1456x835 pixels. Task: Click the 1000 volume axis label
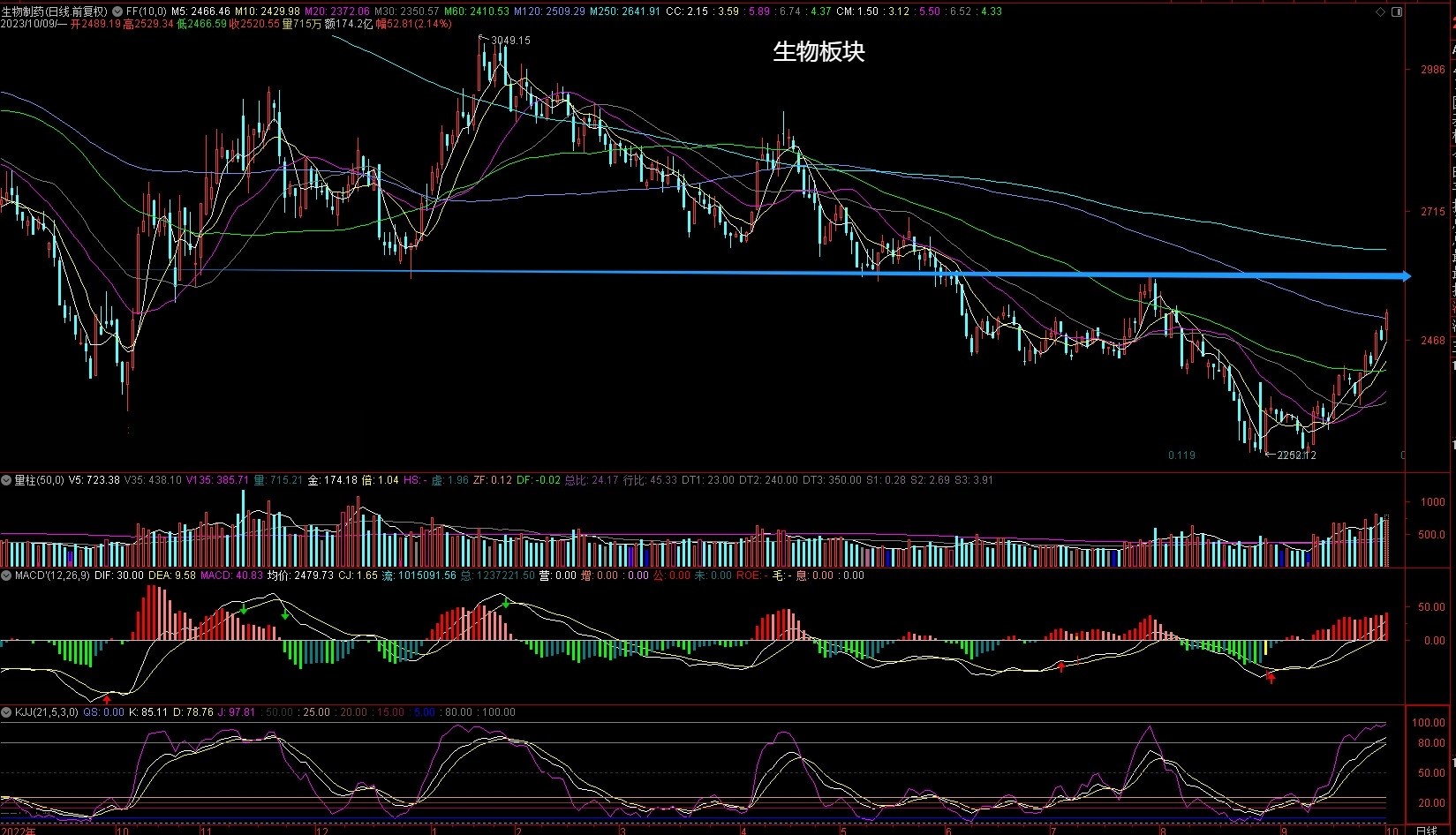pos(1433,502)
